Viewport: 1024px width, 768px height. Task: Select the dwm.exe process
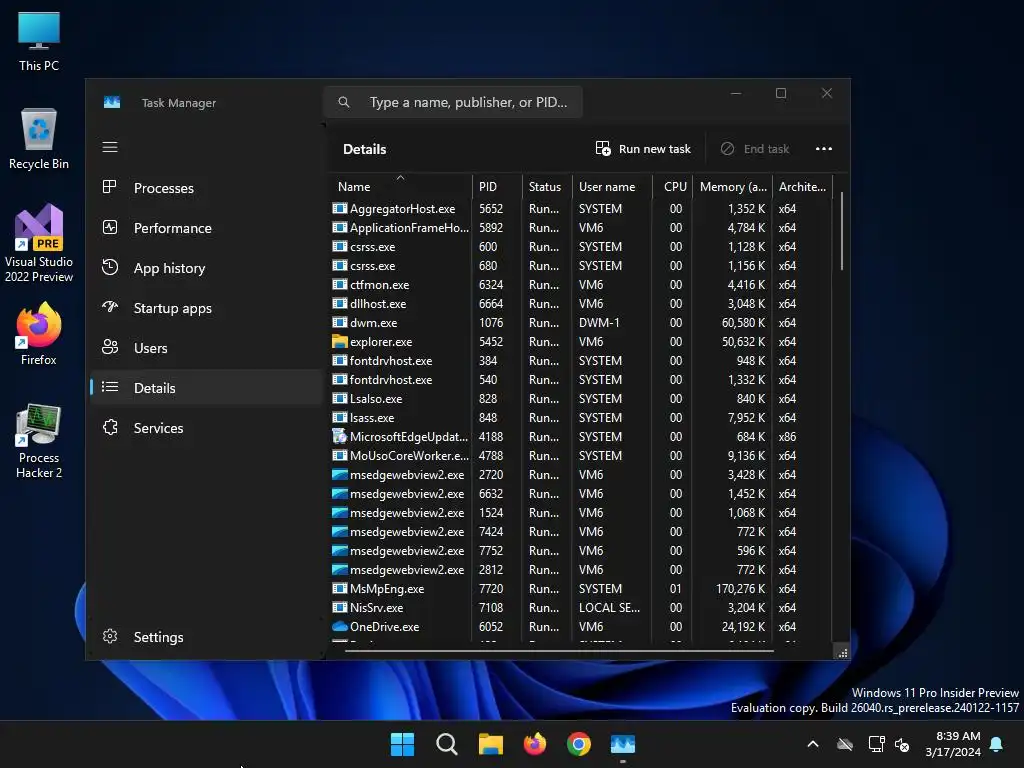click(581, 323)
